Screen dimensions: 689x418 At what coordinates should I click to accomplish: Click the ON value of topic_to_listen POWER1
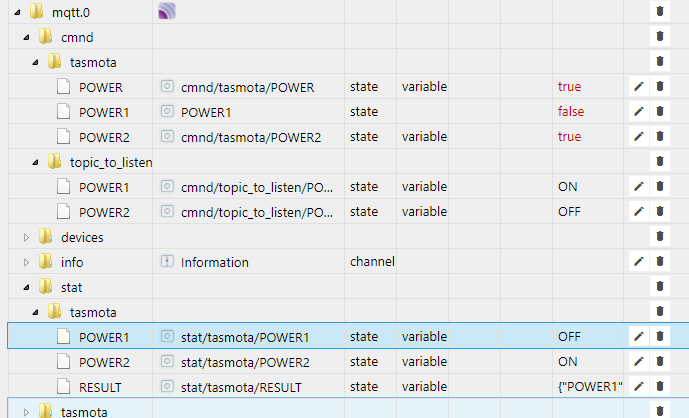[568, 187]
